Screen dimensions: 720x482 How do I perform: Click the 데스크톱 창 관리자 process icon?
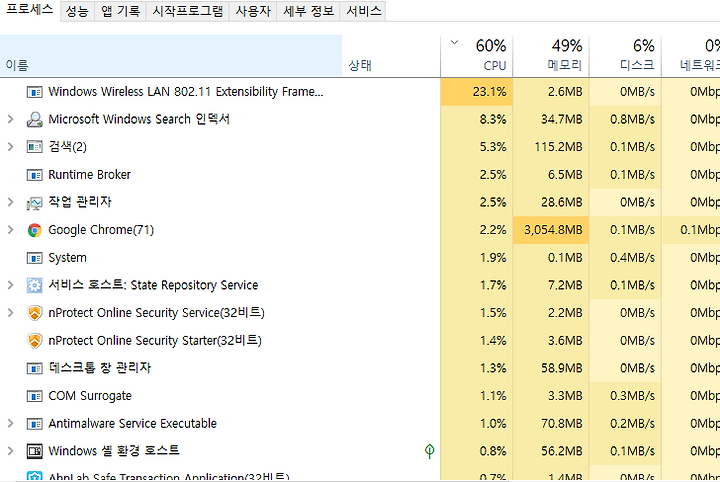pyautogui.click(x=34, y=369)
